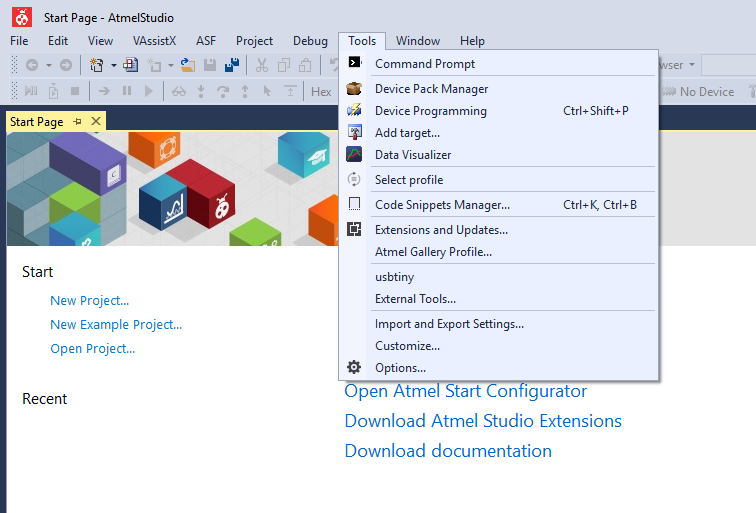Viewport: 756px width, 513px height.
Task: Choose Import and Export Settings...
Action: pyautogui.click(x=499, y=324)
